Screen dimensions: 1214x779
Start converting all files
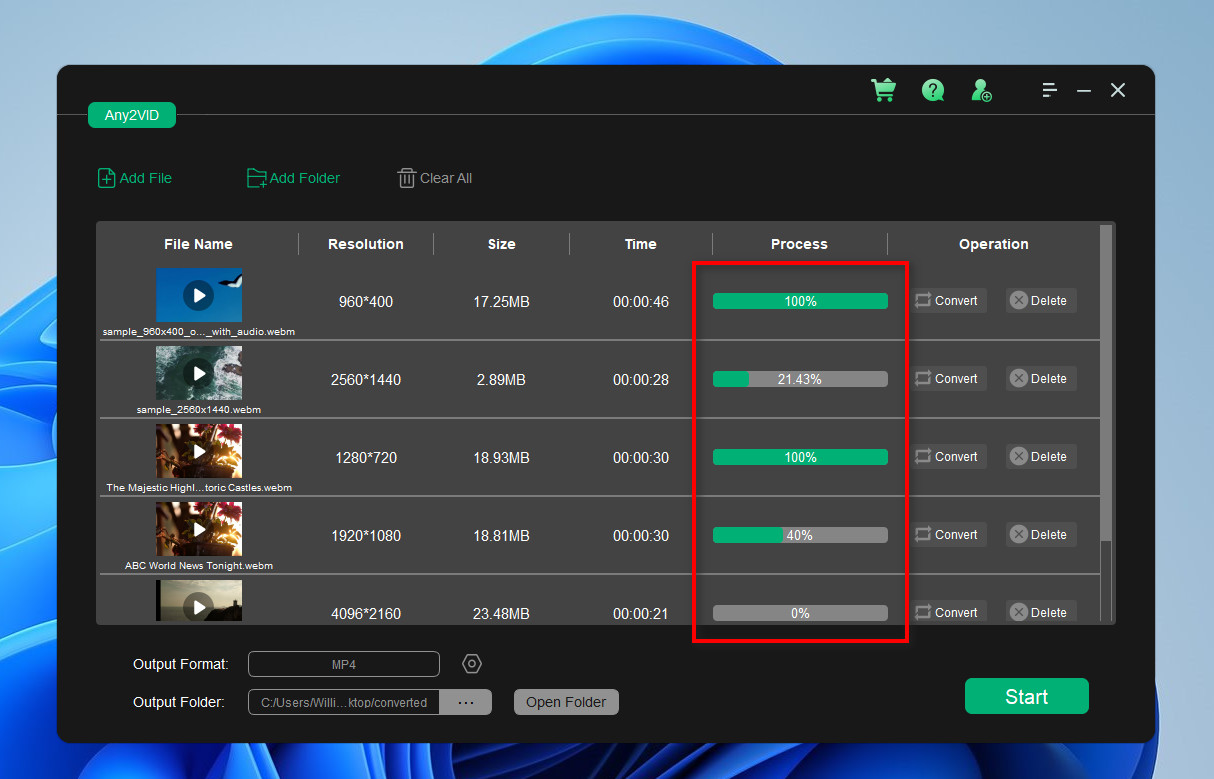click(x=1026, y=695)
